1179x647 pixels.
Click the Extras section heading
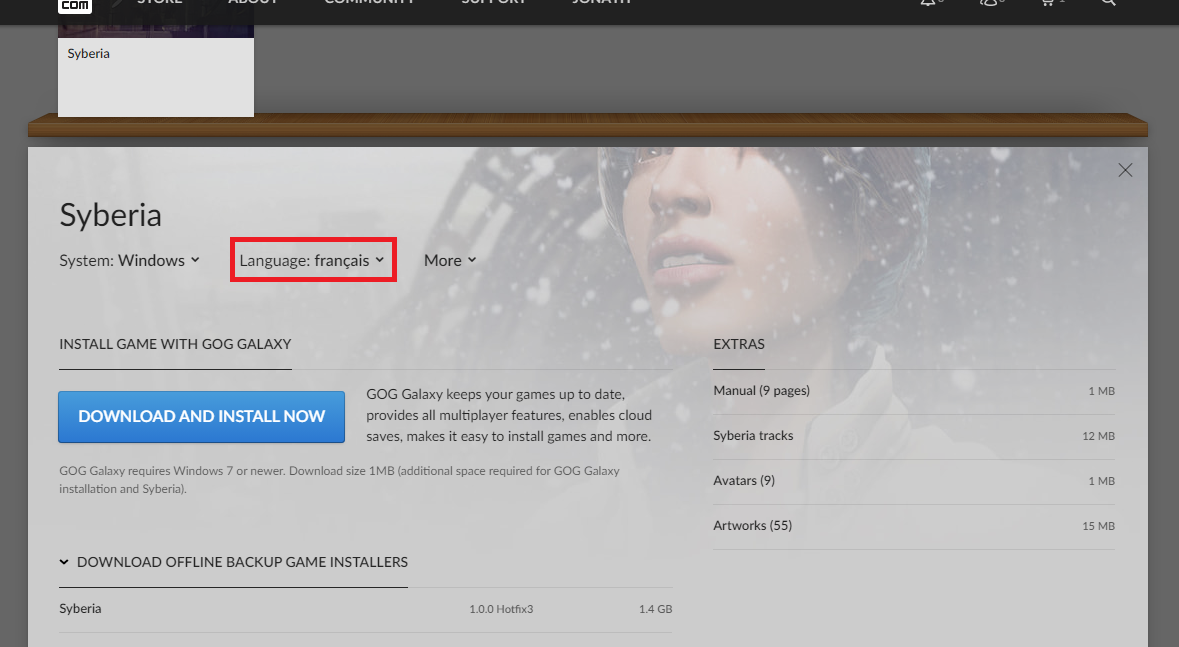pos(739,344)
